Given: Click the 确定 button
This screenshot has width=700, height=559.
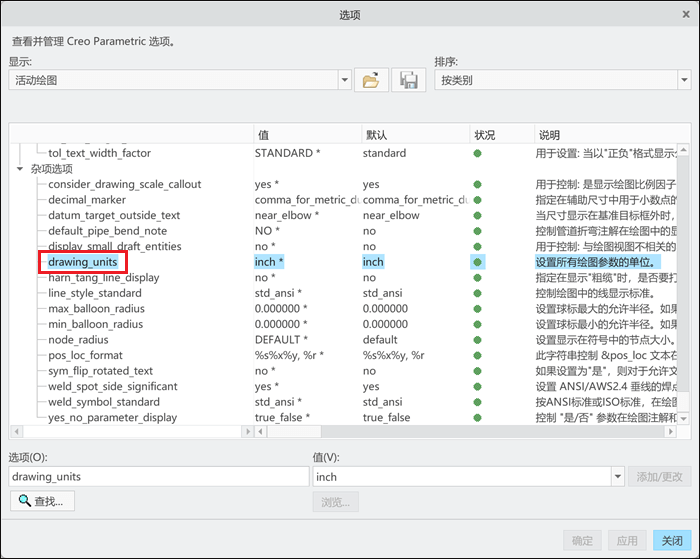Looking at the screenshot, I should click(x=583, y=541).
